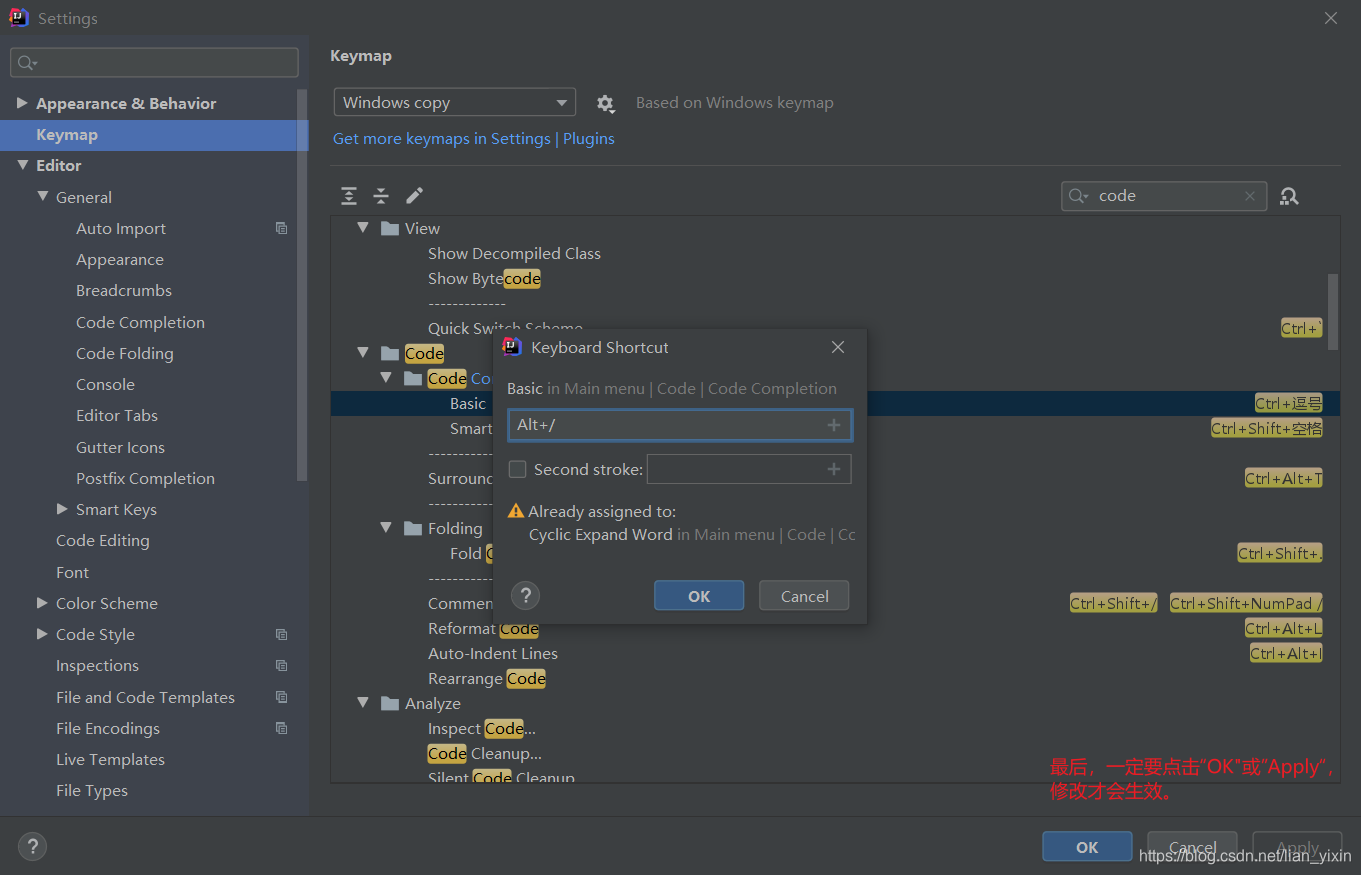Click the settings sidebar search field
1361x875 pixels.
(x=154, y=63)
